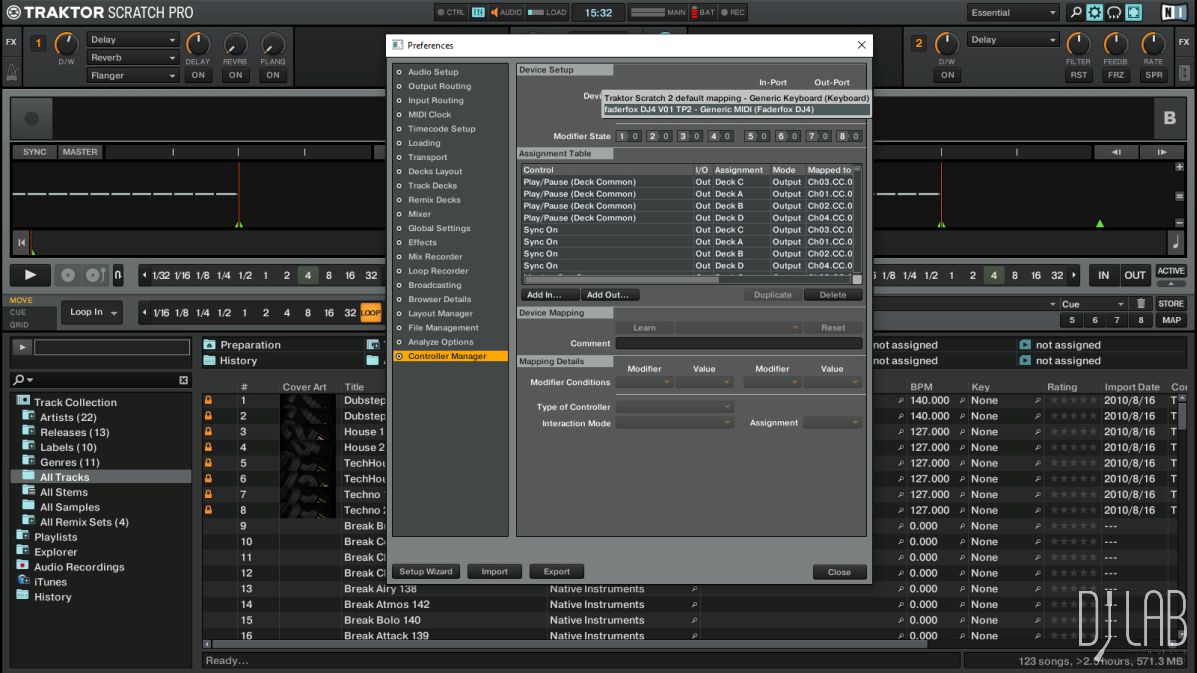1197x673 pixels.
Task: Toggle the Flanger effect ON button
Action: pos(272,75)
